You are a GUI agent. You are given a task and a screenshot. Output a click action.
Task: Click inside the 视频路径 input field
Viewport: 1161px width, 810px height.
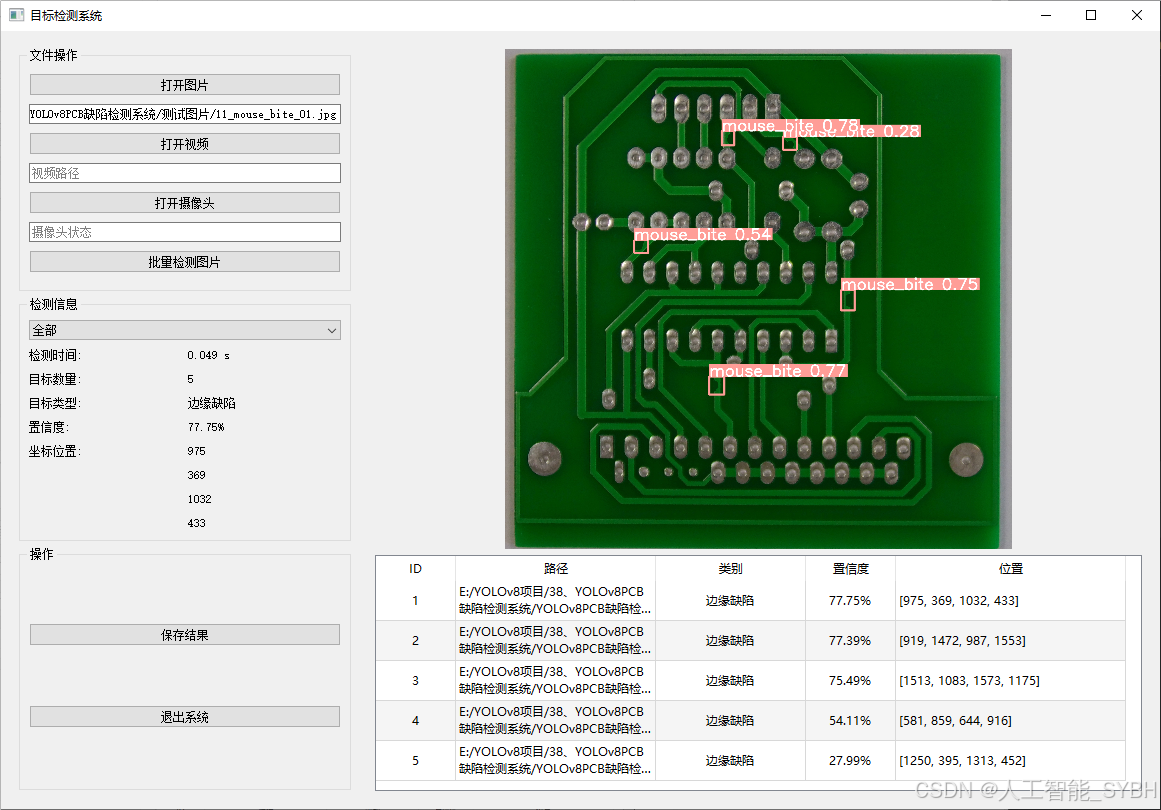pos(184,172)
